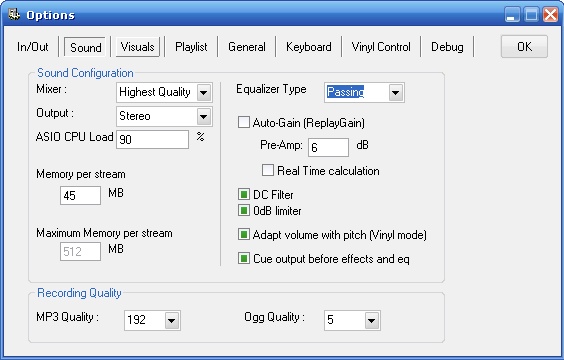The width and height of the screenshot is (564, 360).
Task: Open the Keyboard tab
Action: point(309,47)
